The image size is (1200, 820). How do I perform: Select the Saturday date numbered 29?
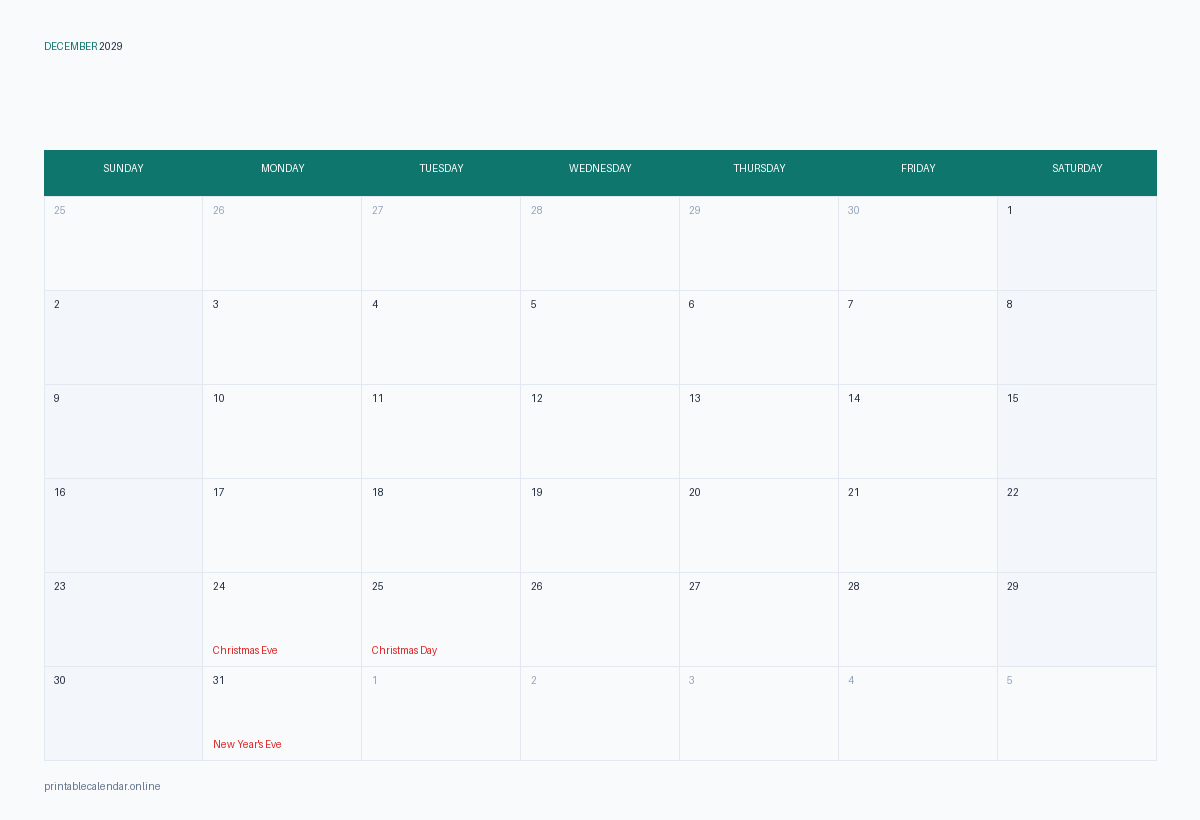pos(1077,619)
